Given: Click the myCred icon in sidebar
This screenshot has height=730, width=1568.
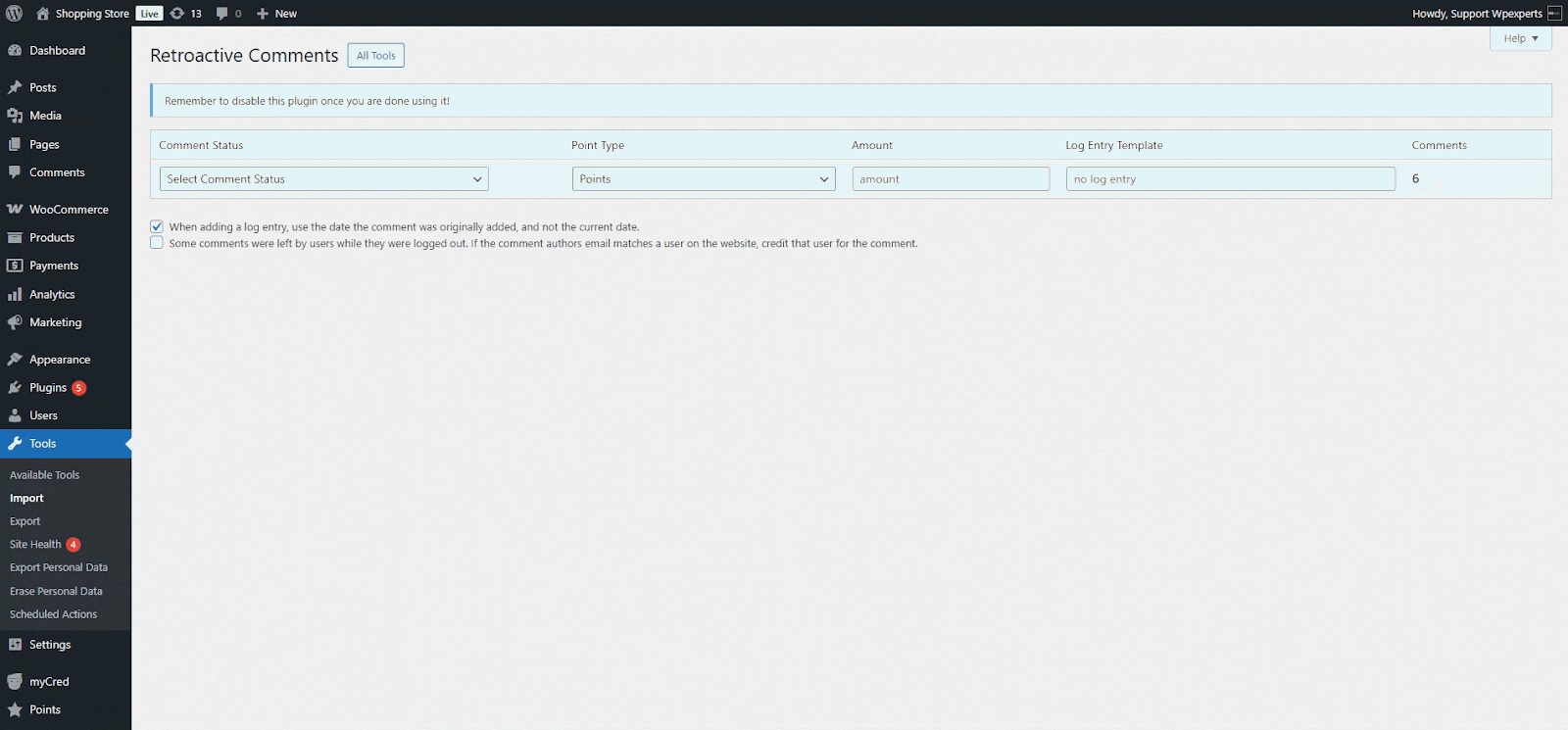Looking at the screenshot, I should point(15,682).
